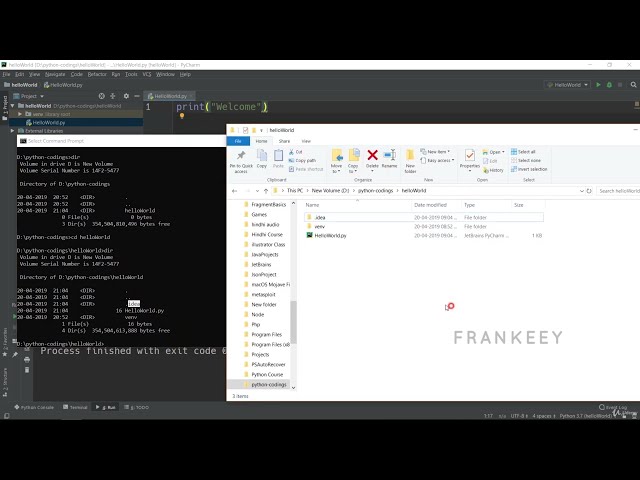This screenshot has width=640, height=480.
Task: Open the Refactor menu in PyCharm
Action: coord(97,74)
